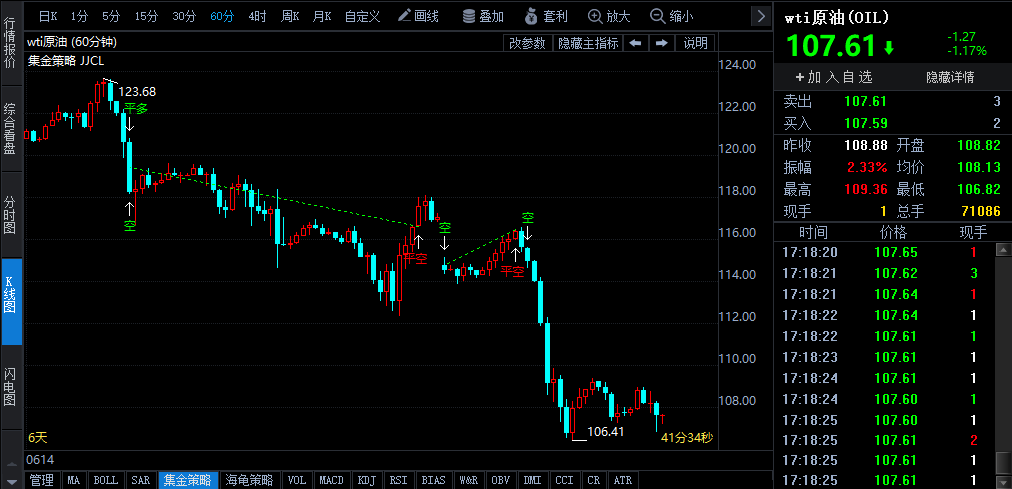Click the 买入 price 107.59
Viewport: 1012px width, 489px height.
pos(865,123)
